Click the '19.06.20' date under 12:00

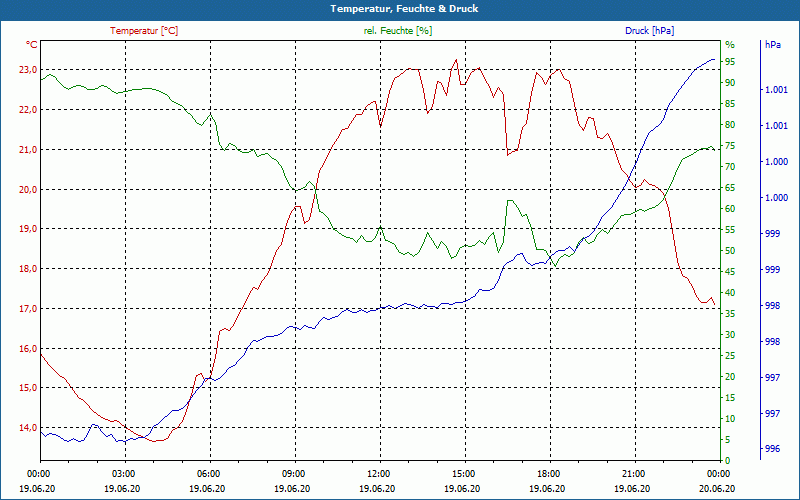pos(377,488)
